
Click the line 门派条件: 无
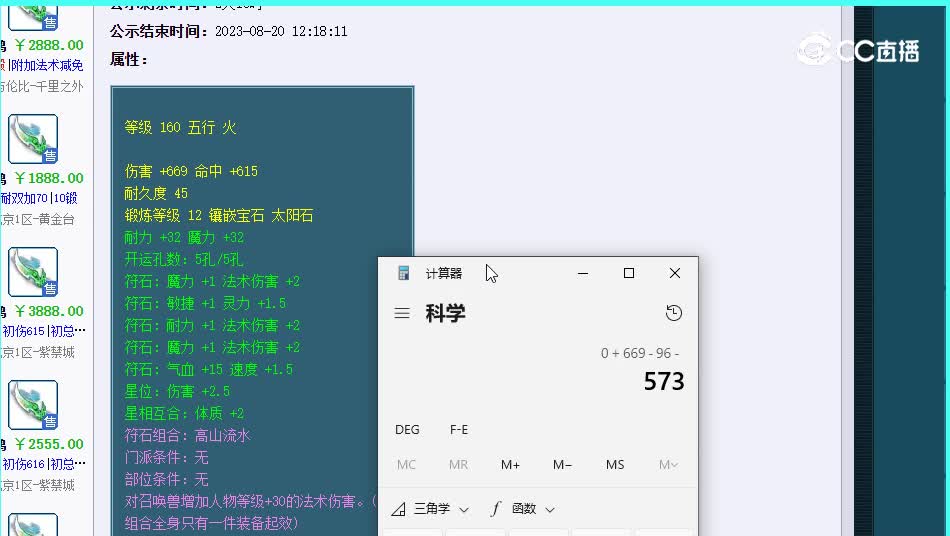[x=166, y=457]
